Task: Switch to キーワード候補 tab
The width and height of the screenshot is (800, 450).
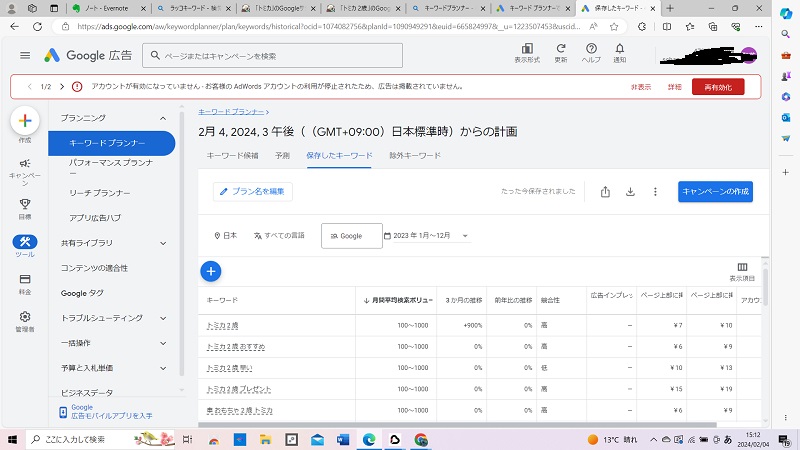Action: click(232, 156)
